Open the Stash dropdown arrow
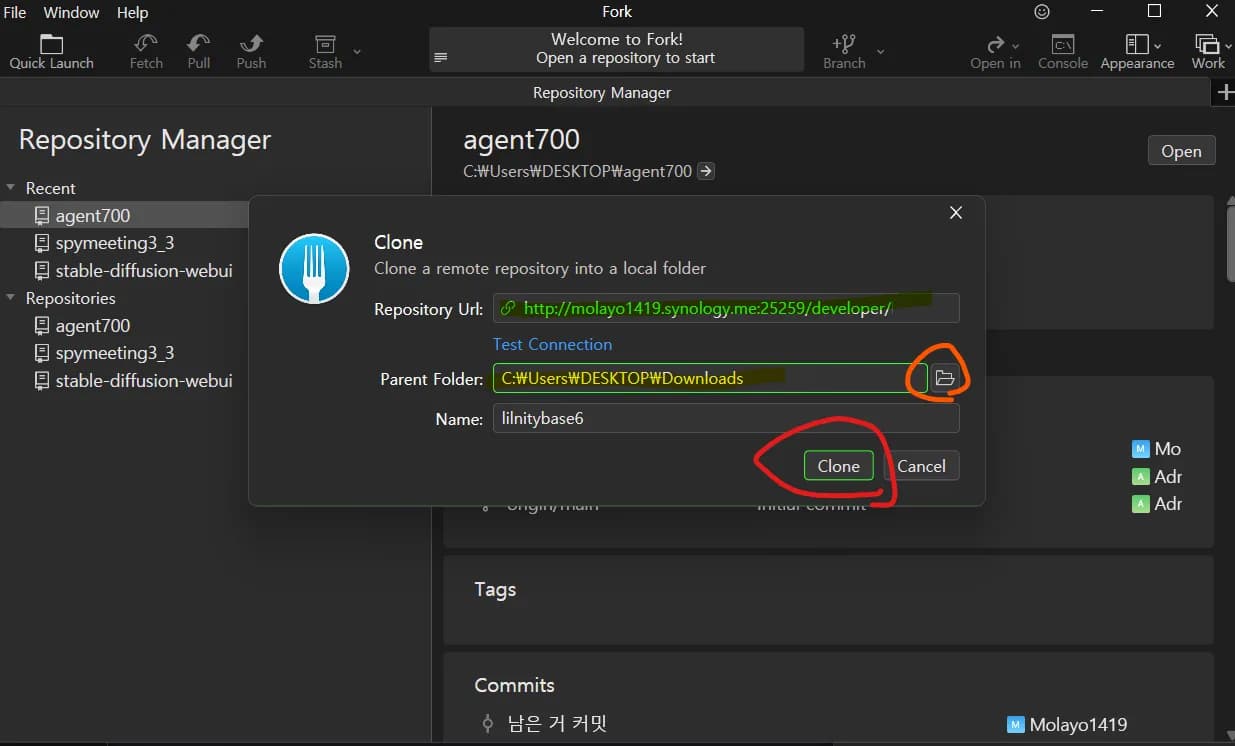 click(x=357, y=51)
